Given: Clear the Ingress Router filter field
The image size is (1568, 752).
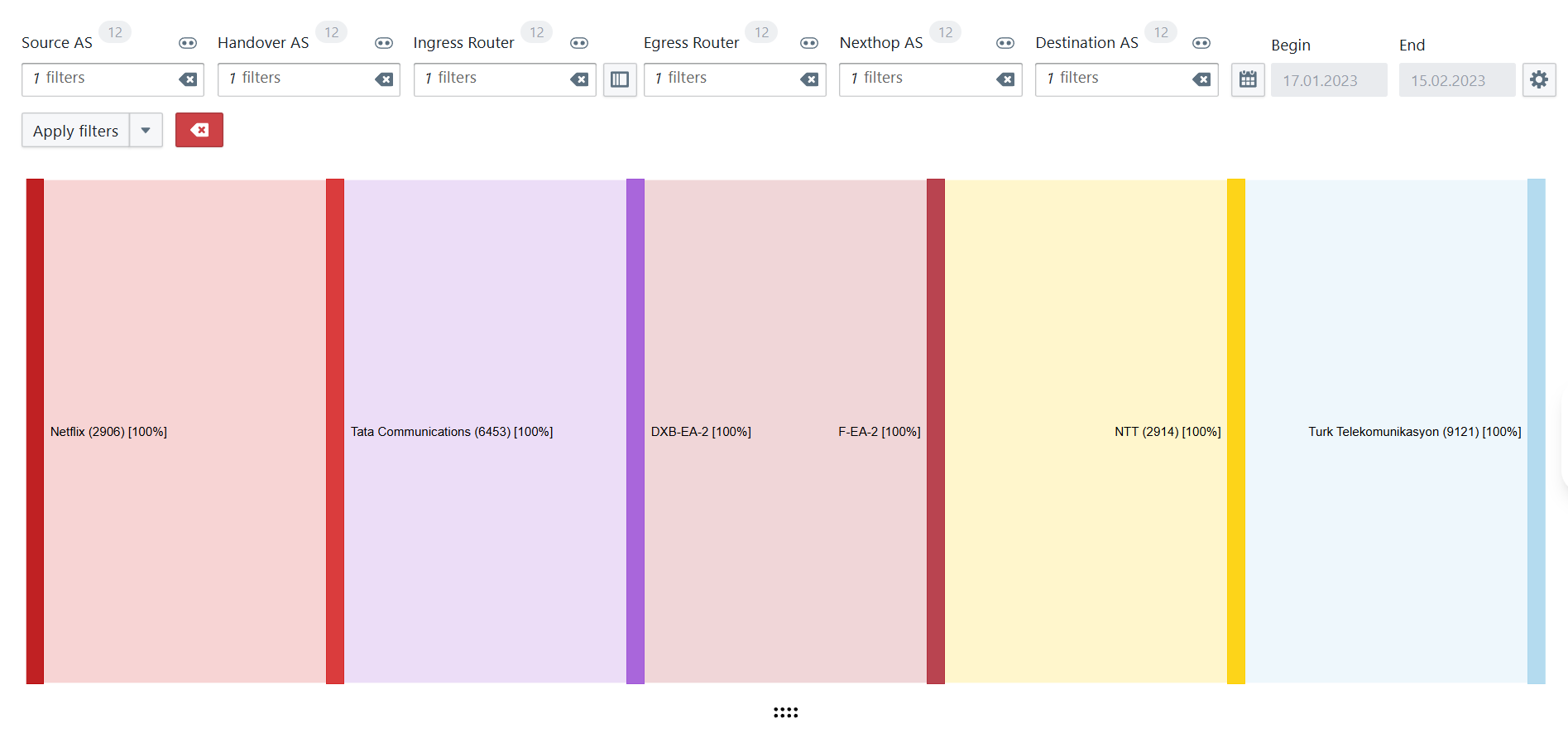Looking at the screenshot, I should pyautogui.click(x=580, y=79).
